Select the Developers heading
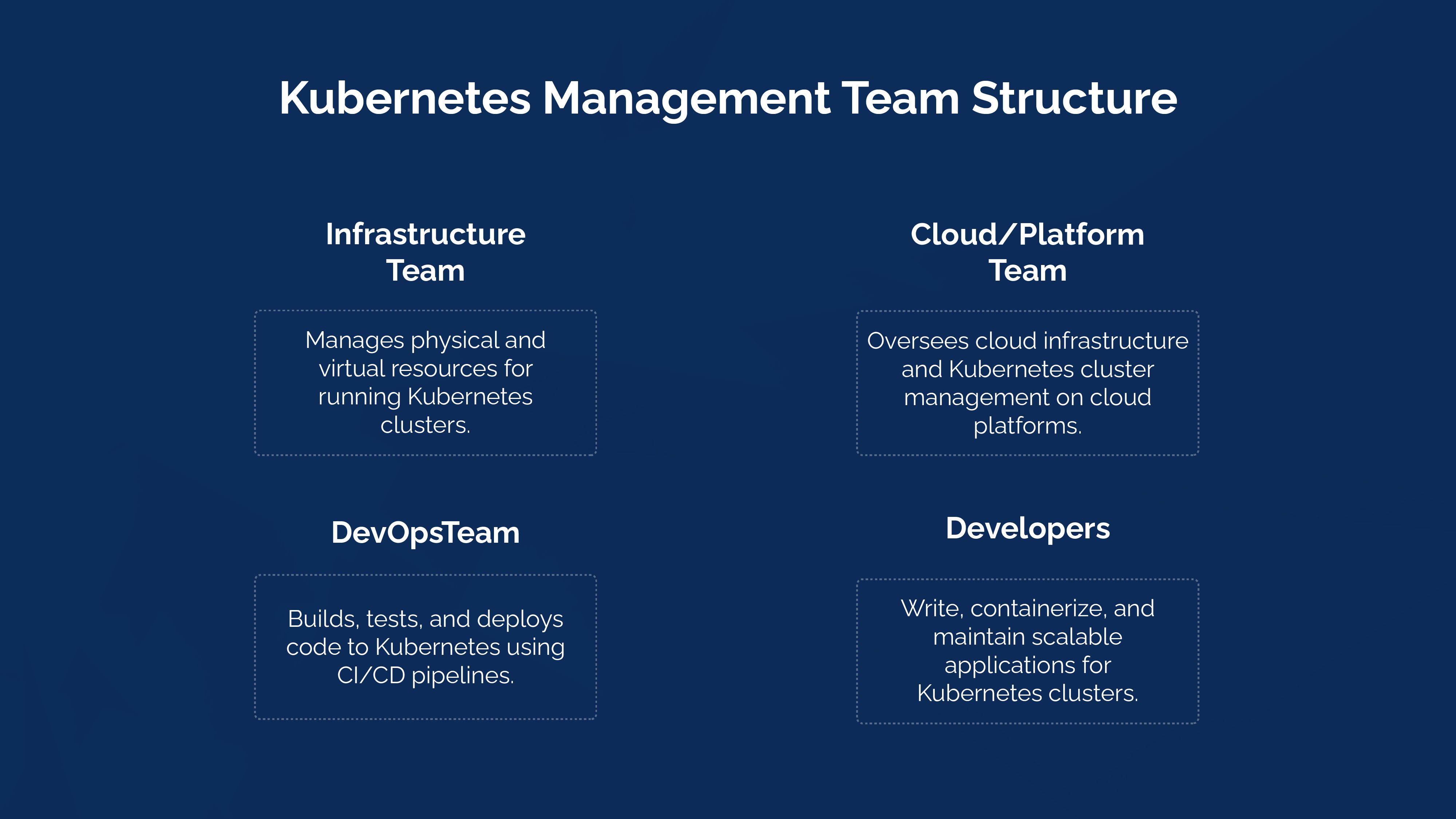The image size is (1456, 819). click(x=1027, y=529)
